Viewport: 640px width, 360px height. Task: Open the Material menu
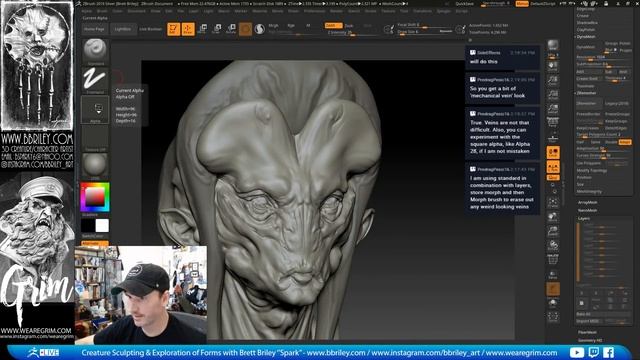[x=260, y=11]
